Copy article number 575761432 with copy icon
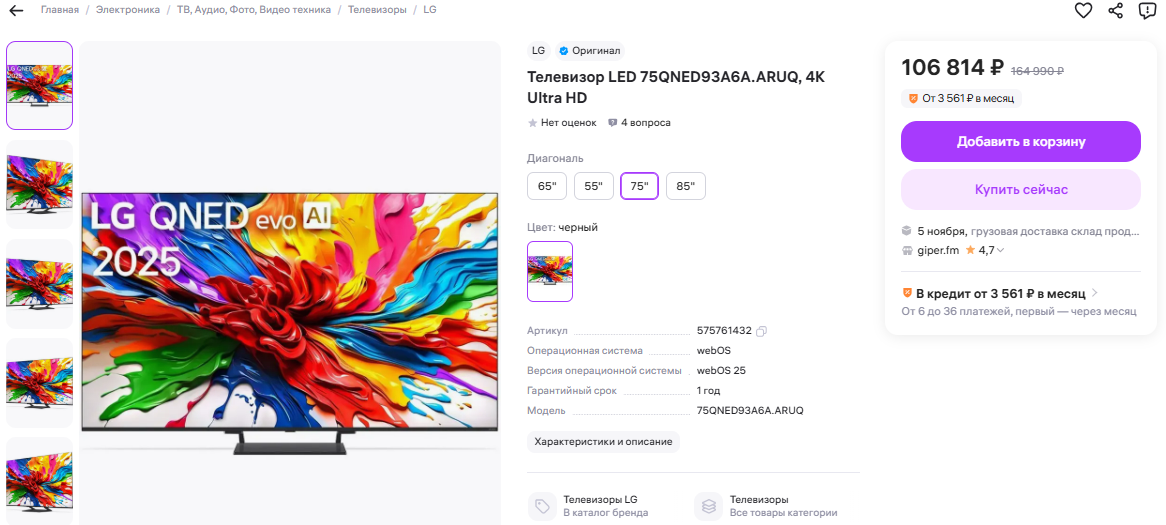The image size is (1166, 525). (761, 331)
